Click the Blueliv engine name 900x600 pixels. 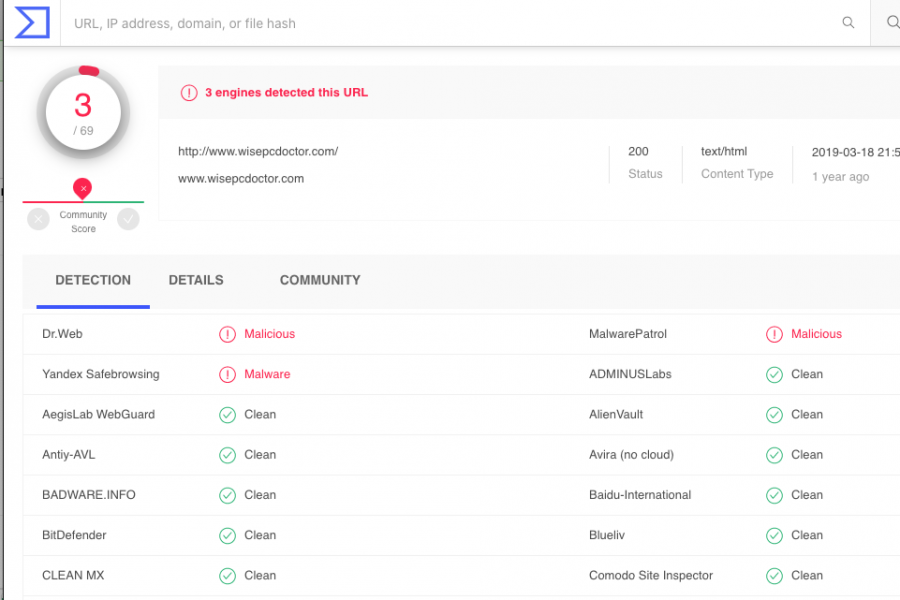pyautogui.click(x=607, y=535)
